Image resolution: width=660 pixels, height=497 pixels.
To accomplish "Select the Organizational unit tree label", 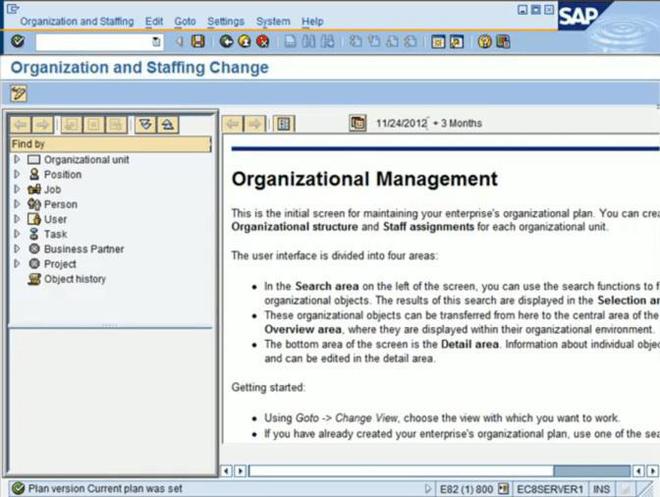I will click(x=87, y=159).
